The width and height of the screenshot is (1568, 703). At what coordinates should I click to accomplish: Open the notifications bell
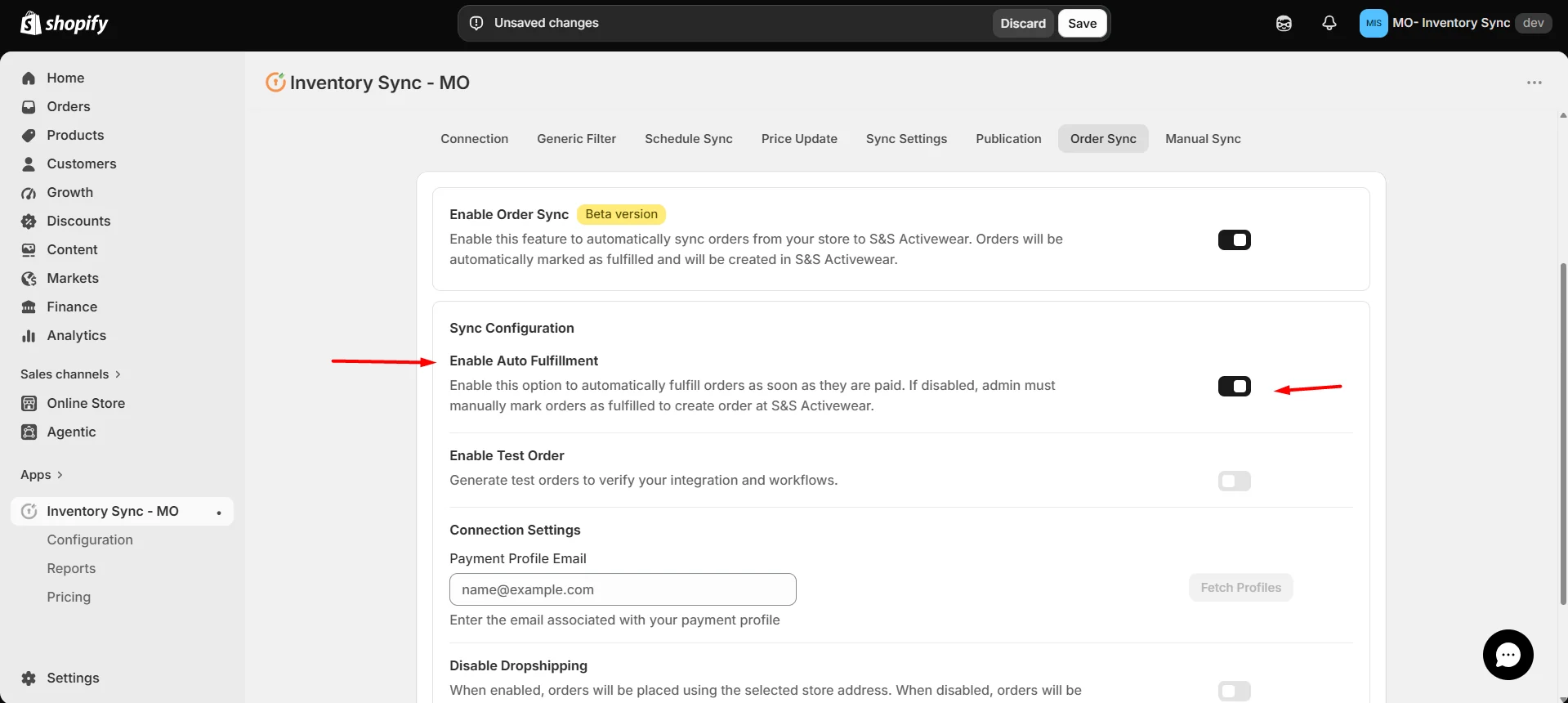(1329, 23)
